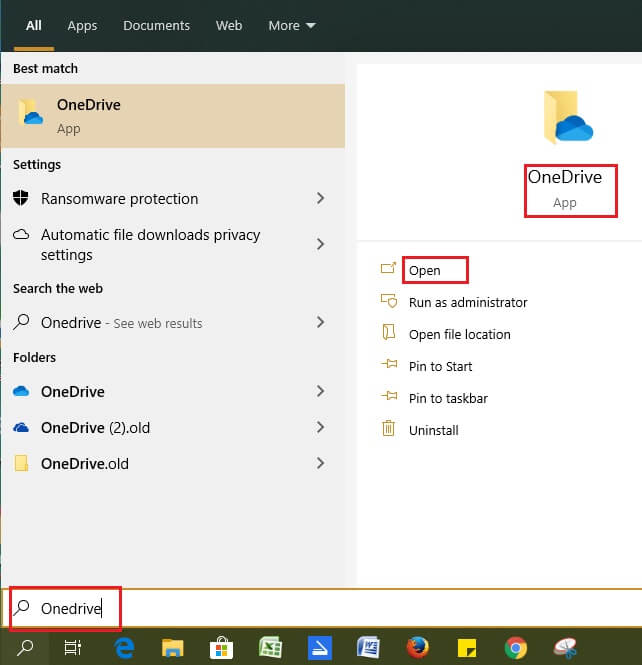642x665 pixels.
Task: Click the Open icon in actions list
Action: 388,268
